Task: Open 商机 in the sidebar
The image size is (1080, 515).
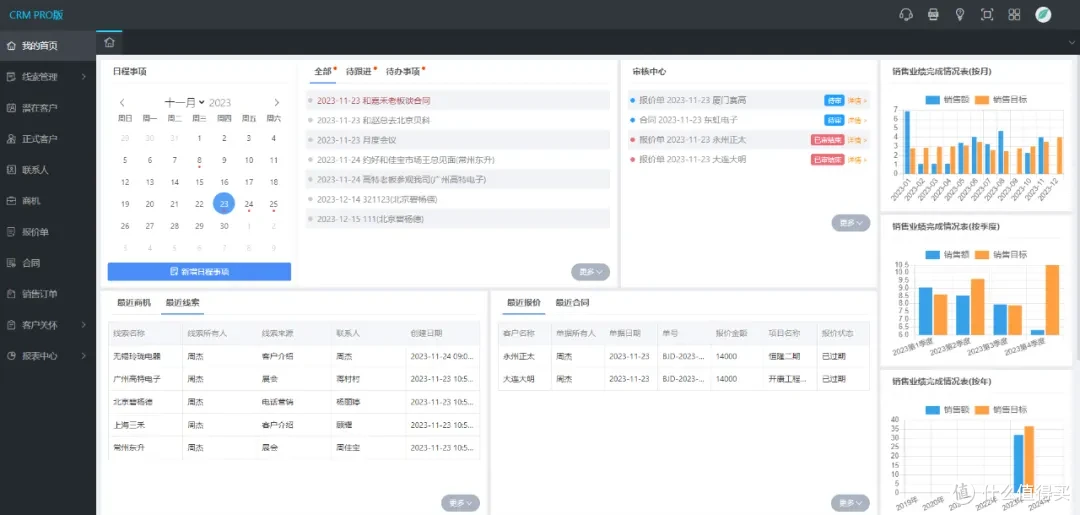Action: tap(48, 201)
